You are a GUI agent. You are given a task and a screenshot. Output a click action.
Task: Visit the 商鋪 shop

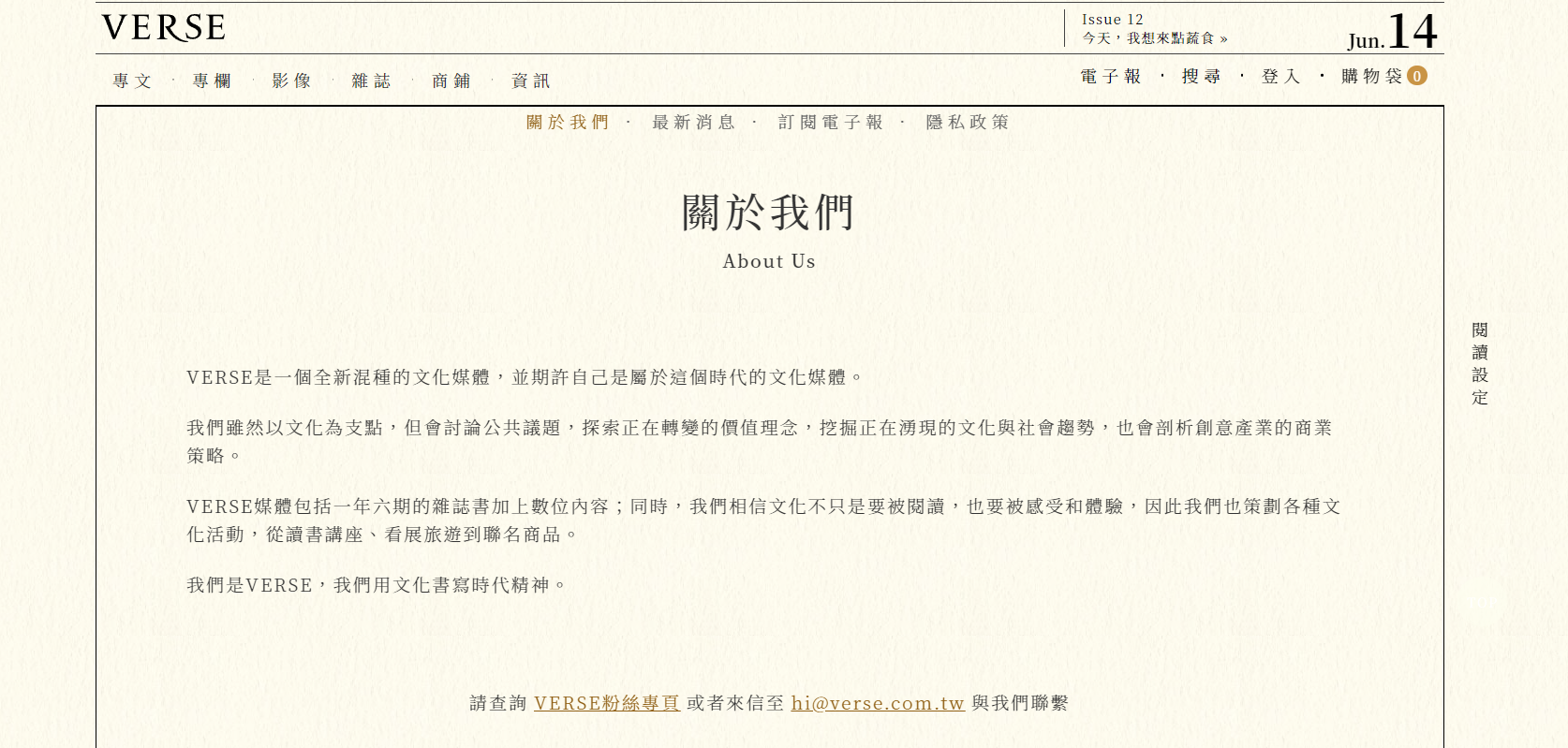point(451,81)
